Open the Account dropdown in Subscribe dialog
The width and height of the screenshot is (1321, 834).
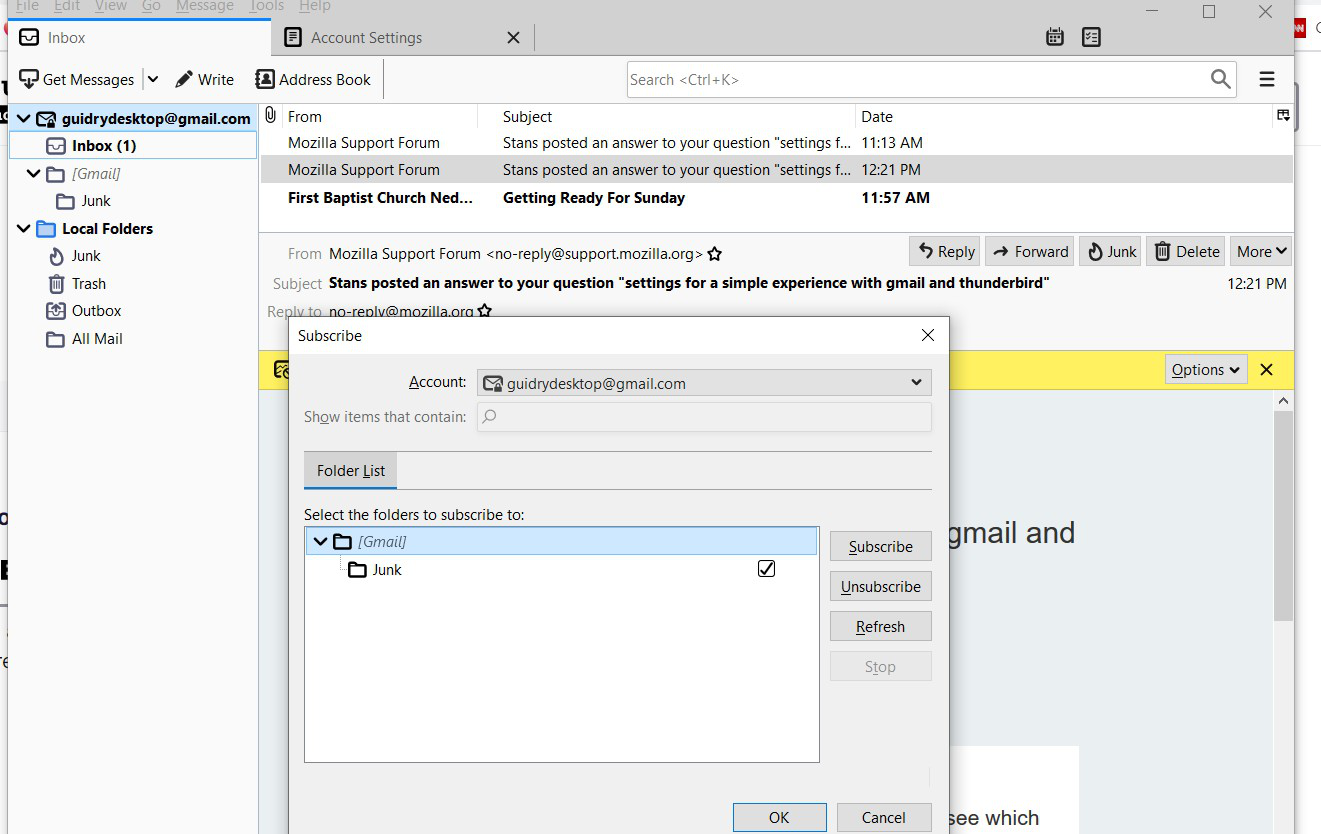704,383
